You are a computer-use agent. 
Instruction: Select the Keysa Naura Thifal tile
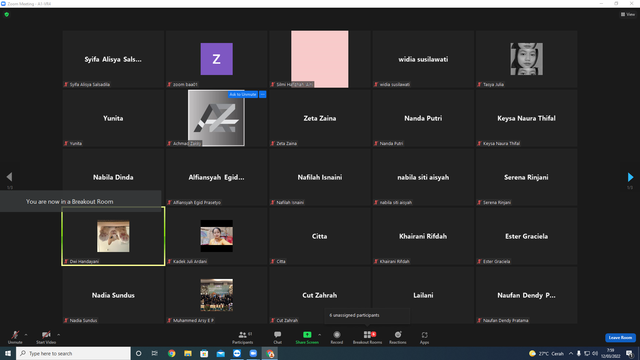[x=526, y=118]
